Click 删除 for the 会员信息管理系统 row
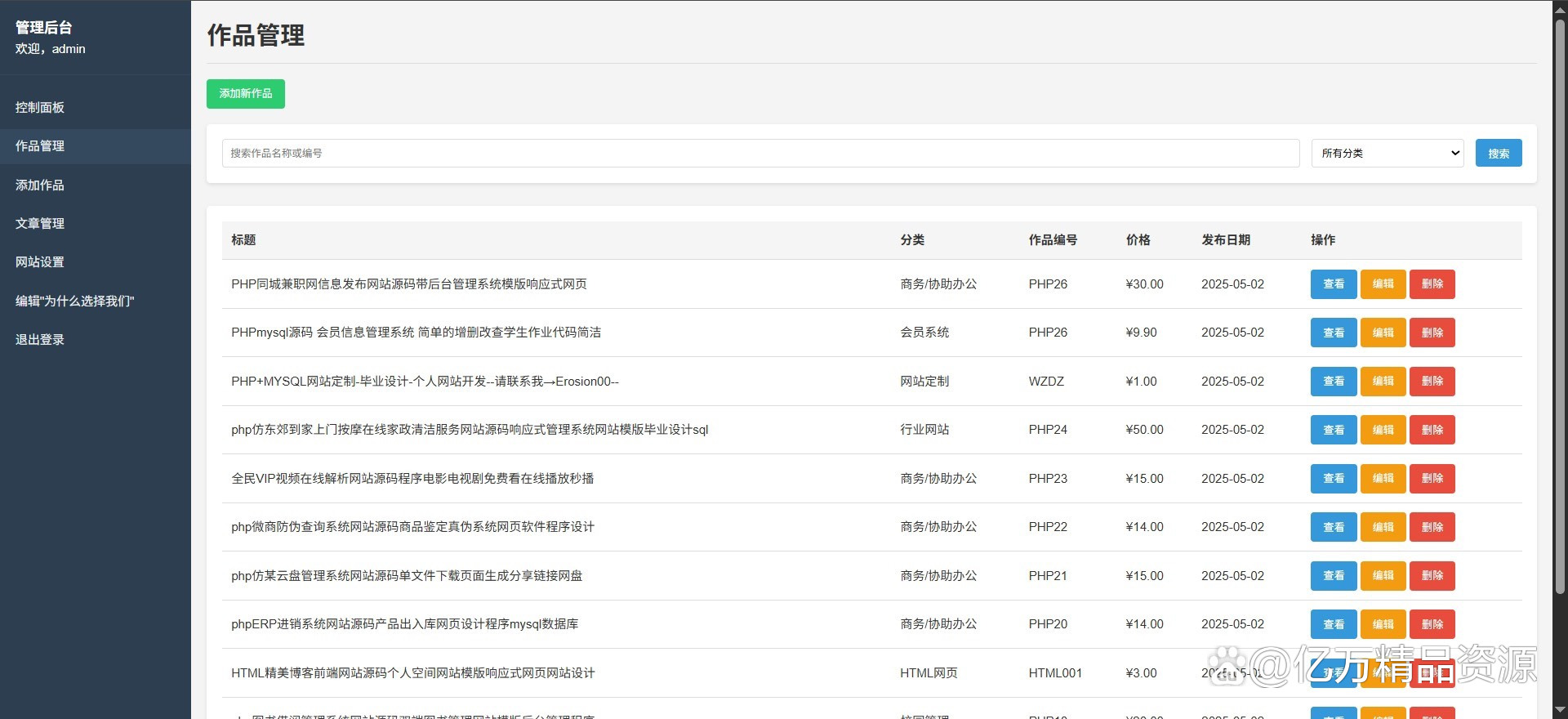 click(x=1432, y=333)
